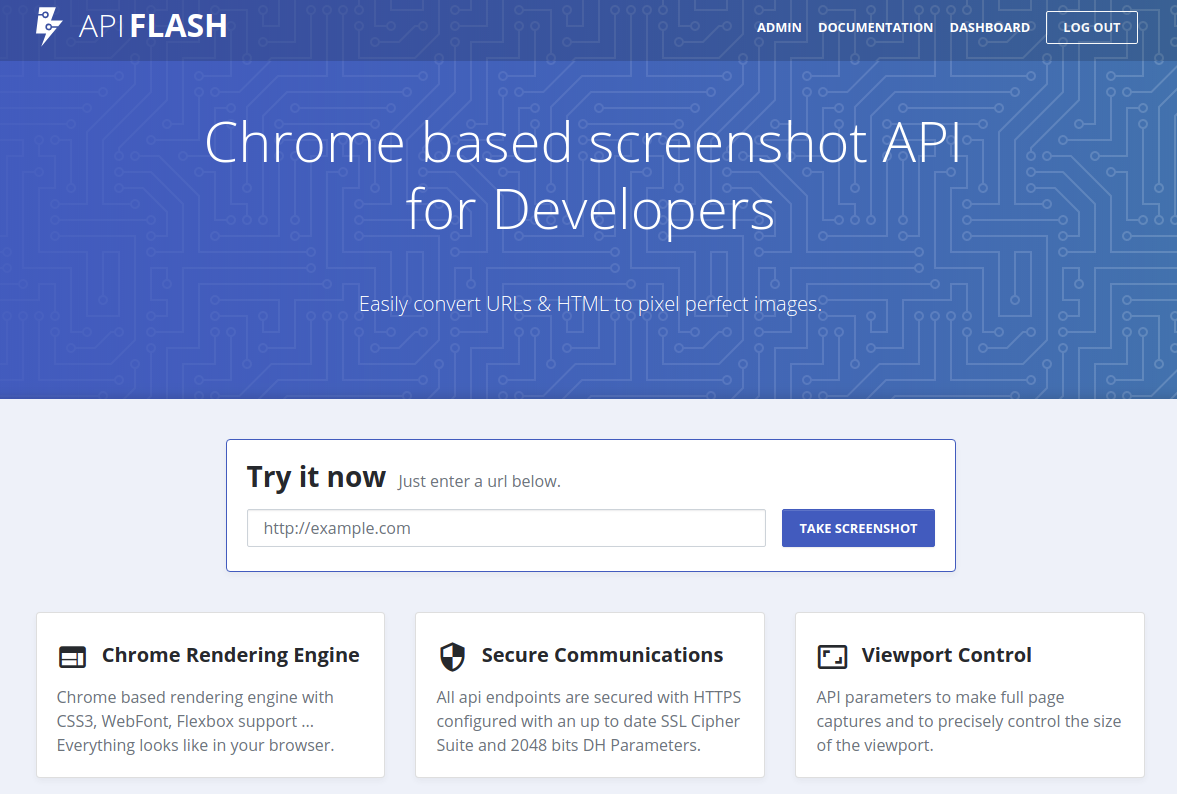
Task: Open the ADMIN menu link
Action: click(778, 28)
